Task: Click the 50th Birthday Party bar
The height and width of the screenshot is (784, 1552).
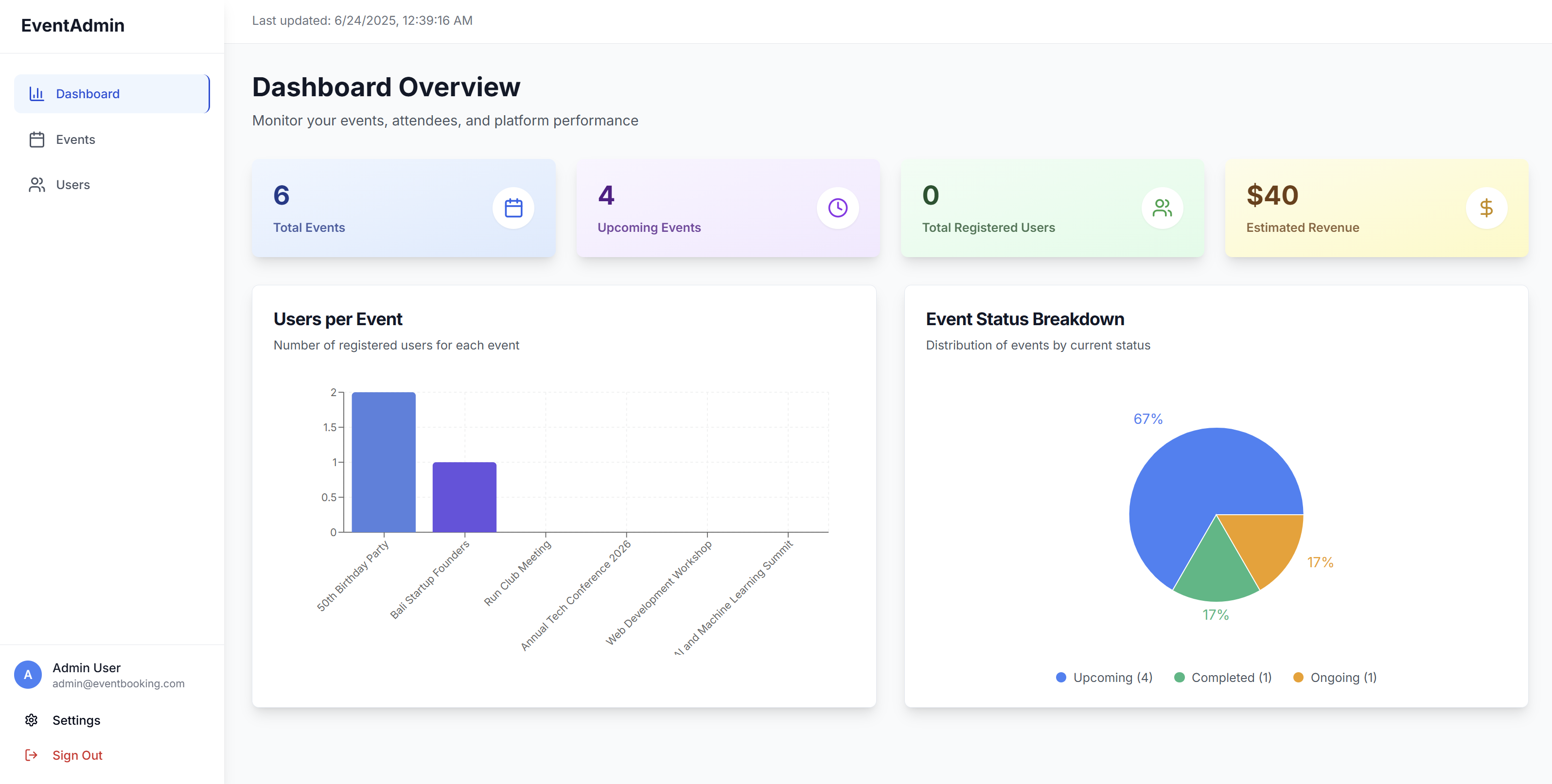Action: tap(383, 462)
